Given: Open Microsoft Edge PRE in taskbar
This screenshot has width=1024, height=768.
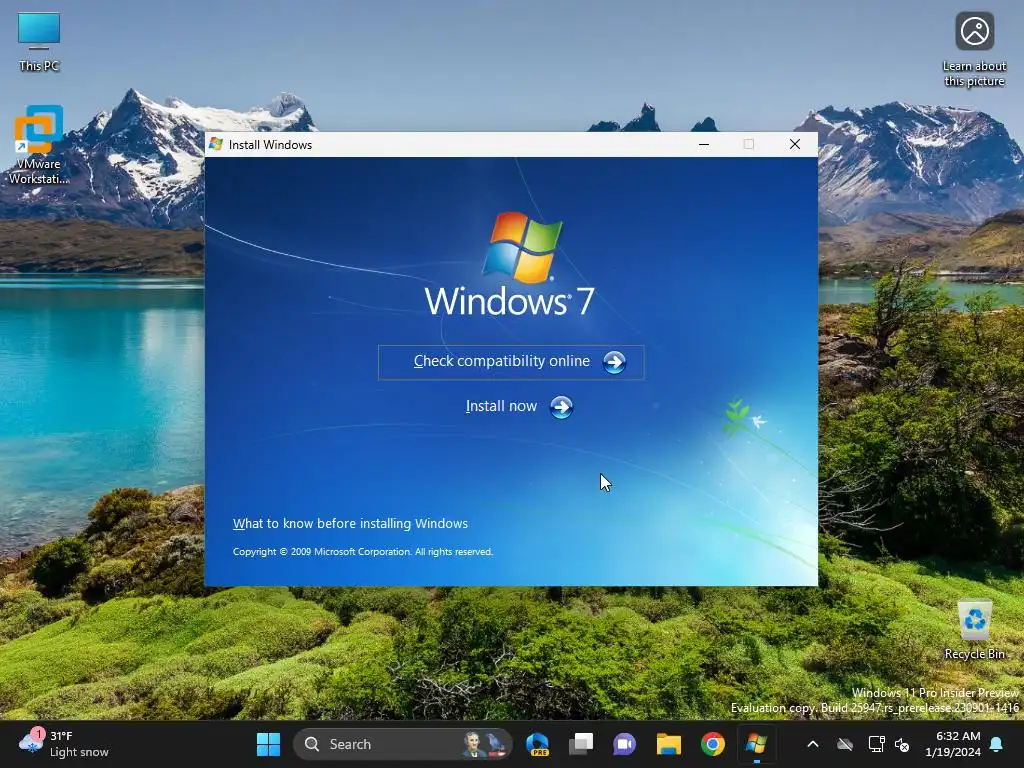Looking at the screenshot, I should tap(537, 744).
